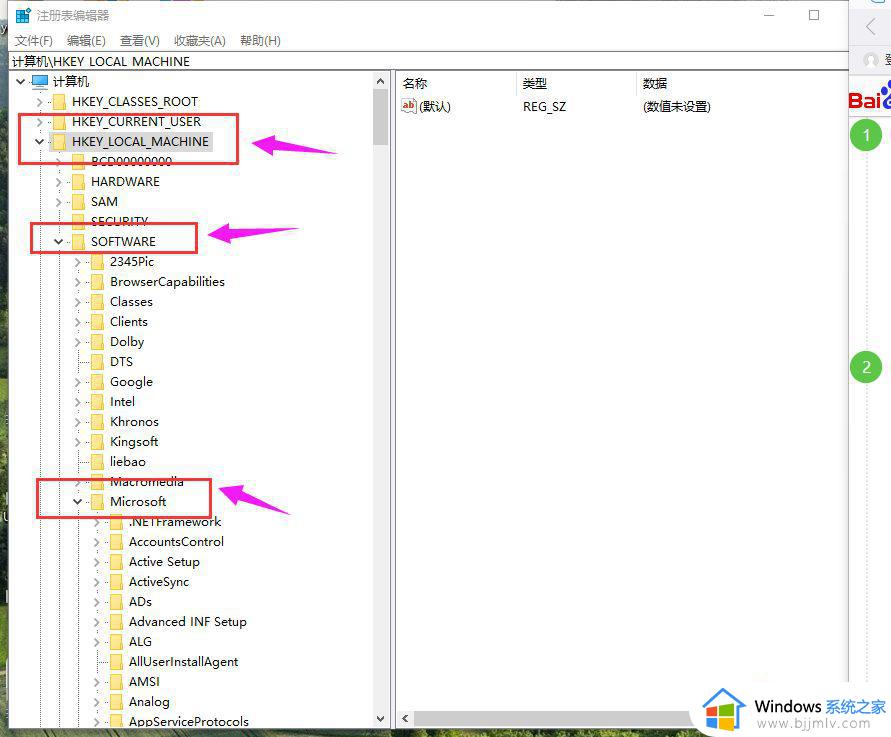Click the registry path address bar
This screenshot has height=737, width=891.
click(x=429, y=61)
